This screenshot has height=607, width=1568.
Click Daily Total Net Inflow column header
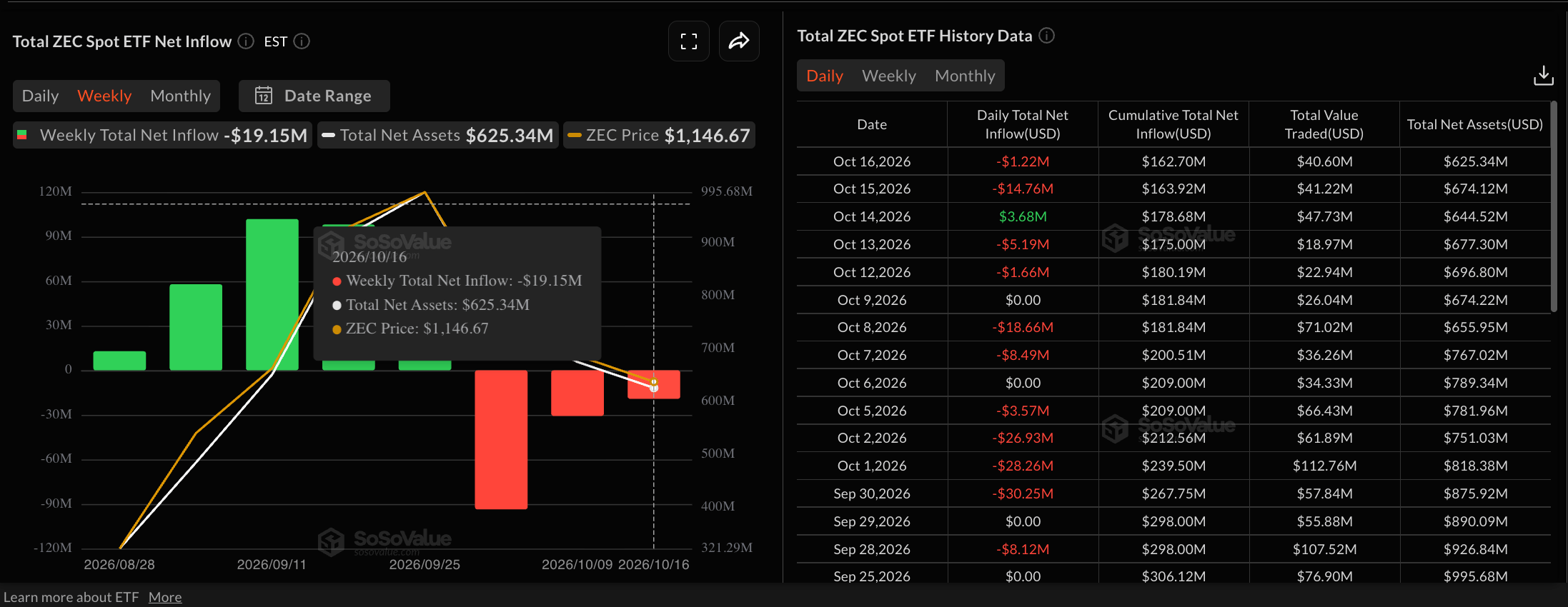pyautogui.click(x=1023, y=124)
